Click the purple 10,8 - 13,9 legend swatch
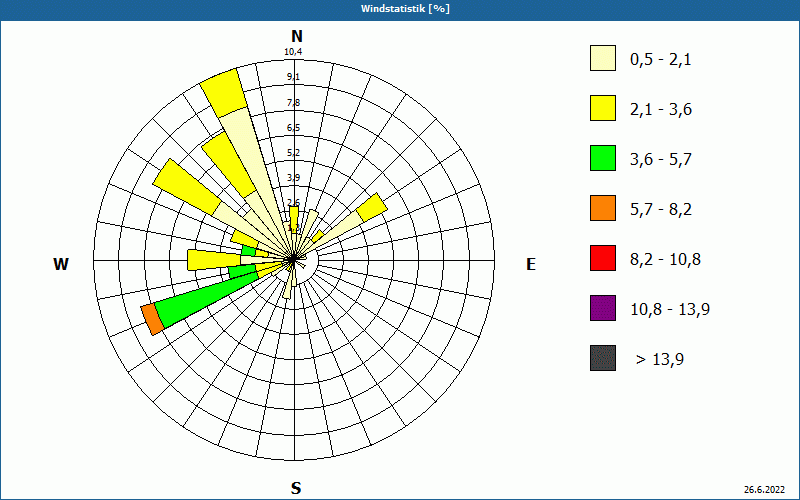 click(603, 308)
